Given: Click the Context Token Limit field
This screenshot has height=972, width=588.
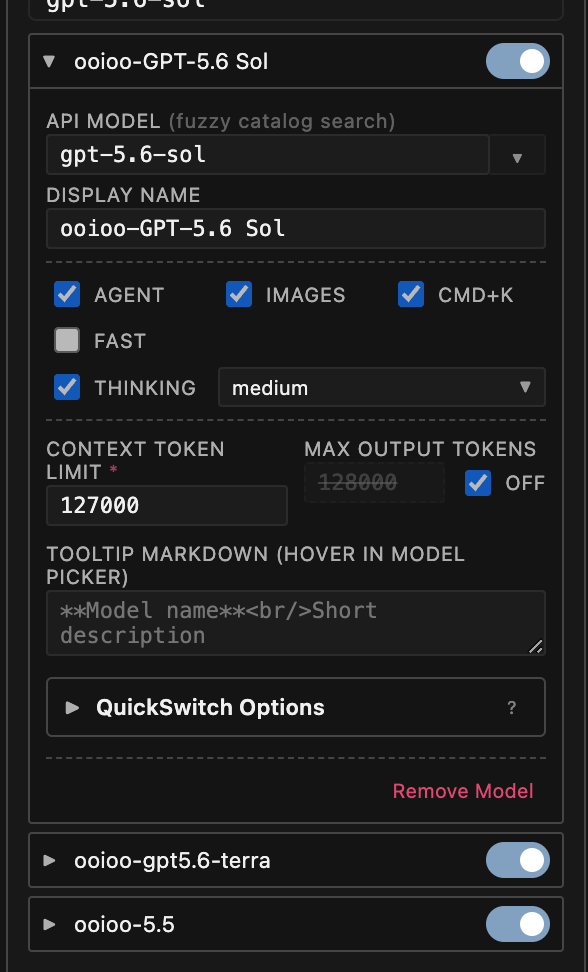Looking at the screenshot, I should coord(167,505).
